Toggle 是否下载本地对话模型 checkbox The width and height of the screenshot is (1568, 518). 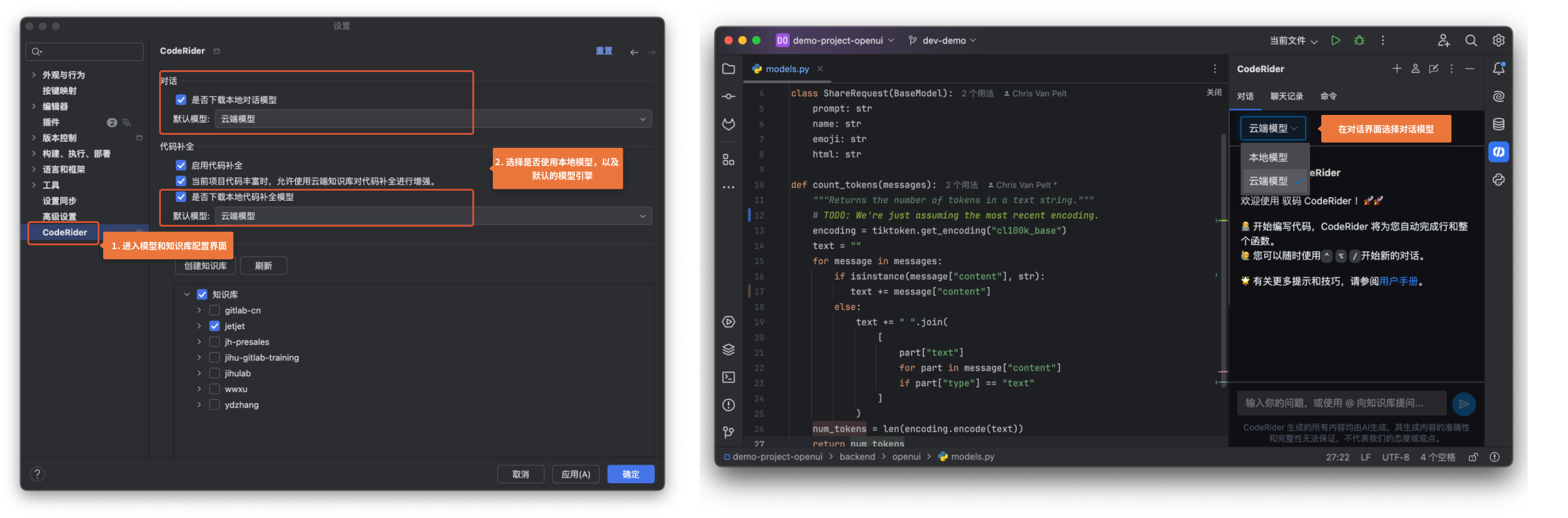pos(181,99)
